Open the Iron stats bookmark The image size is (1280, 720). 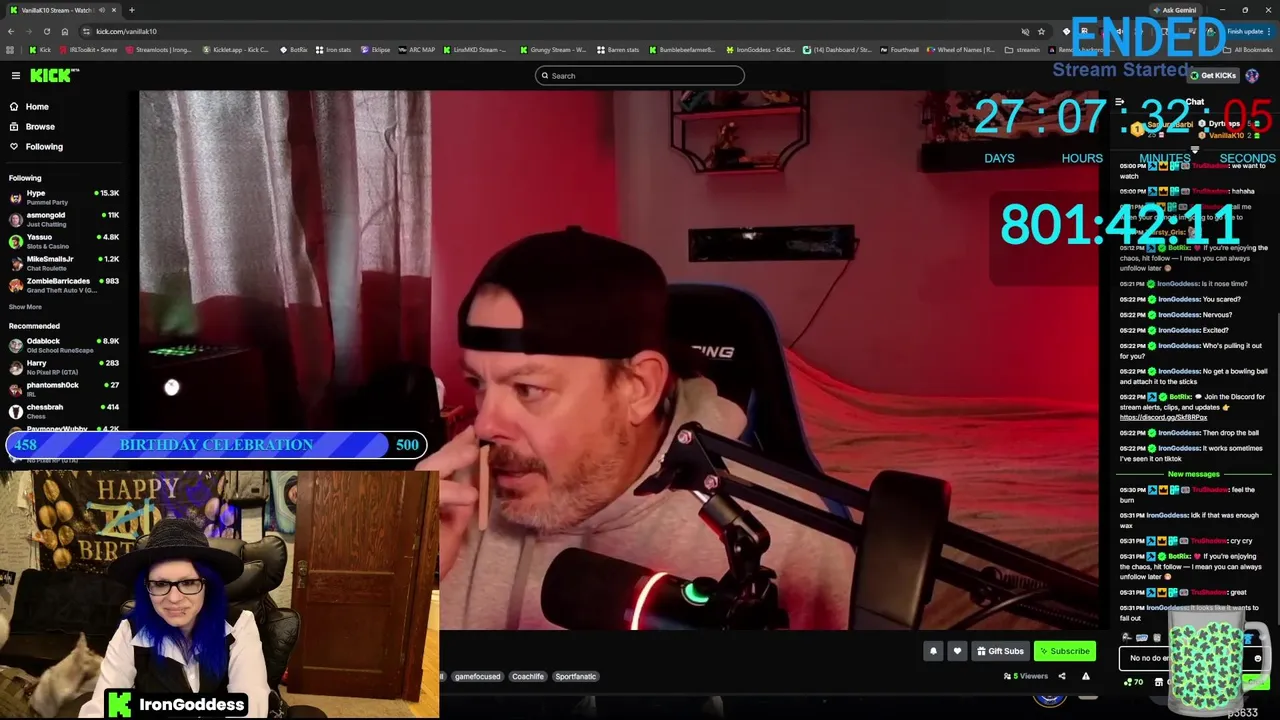[334, 50]
